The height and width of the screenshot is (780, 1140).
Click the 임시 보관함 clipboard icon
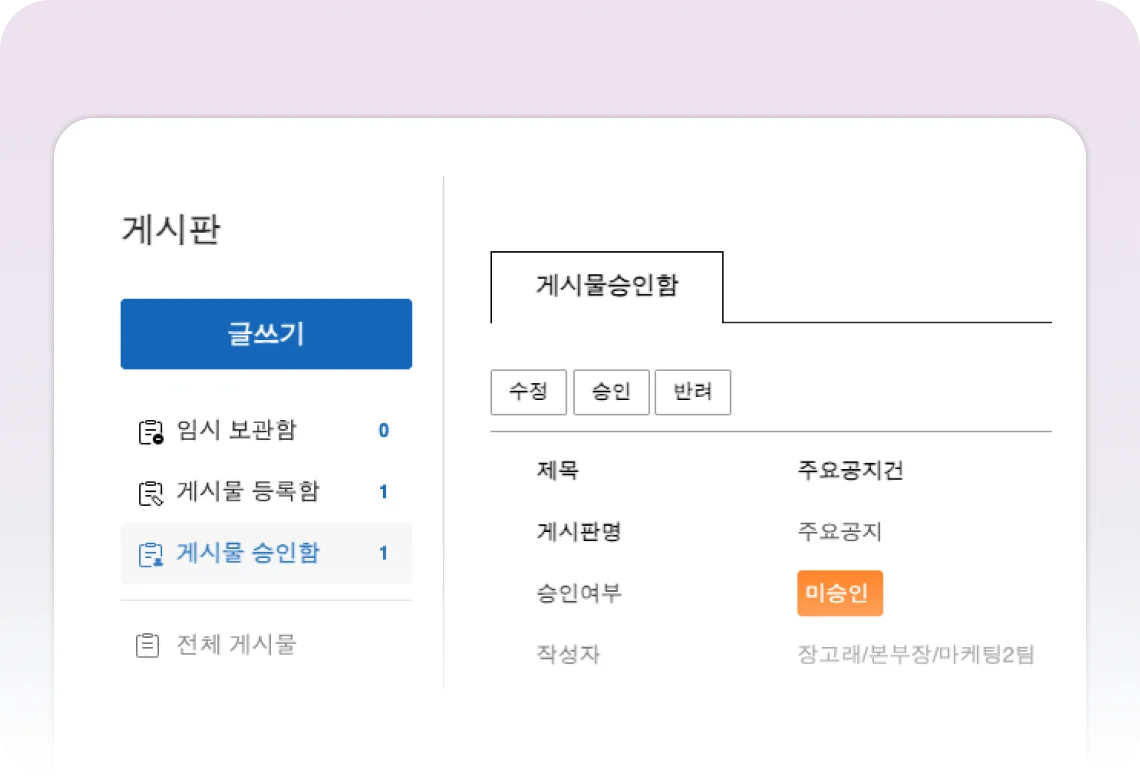tap(149, 432)
